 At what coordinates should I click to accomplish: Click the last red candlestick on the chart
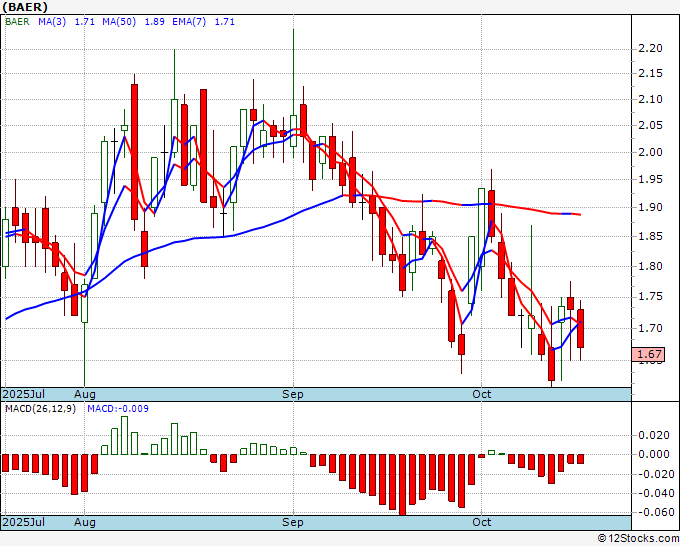click(x=580, y=328)
